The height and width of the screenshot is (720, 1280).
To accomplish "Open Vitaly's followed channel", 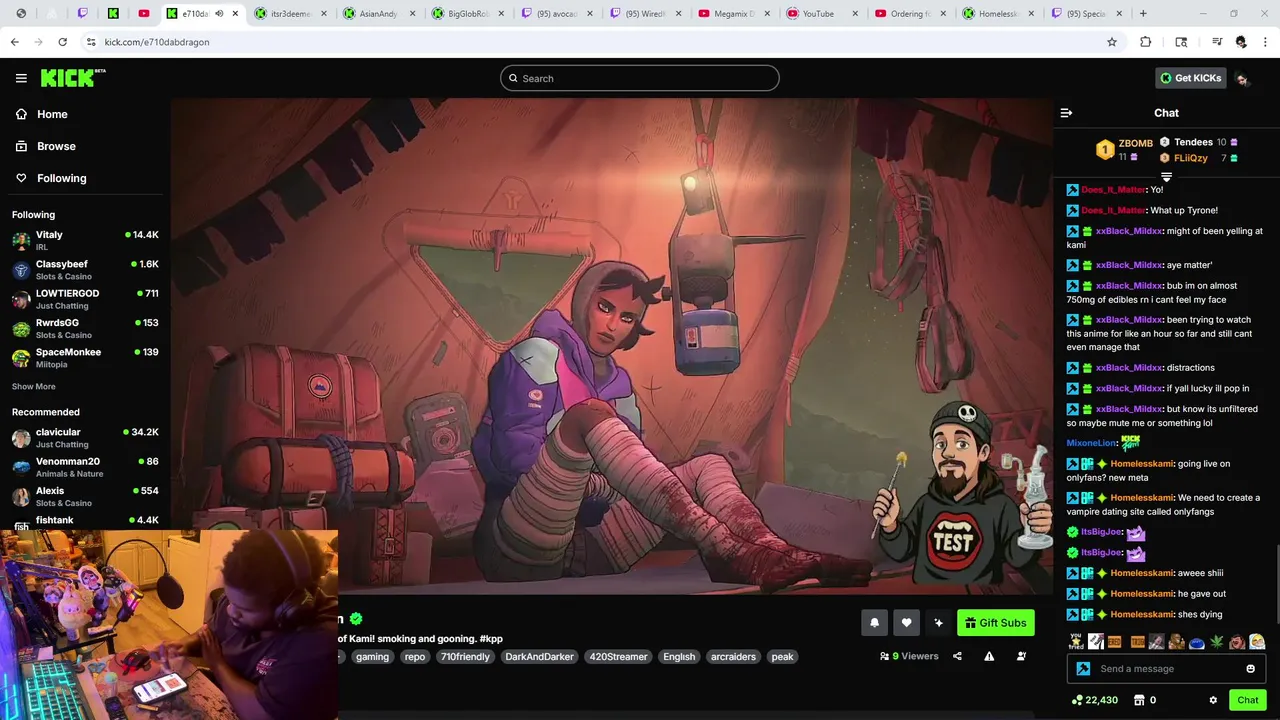I will coord(85,241).
